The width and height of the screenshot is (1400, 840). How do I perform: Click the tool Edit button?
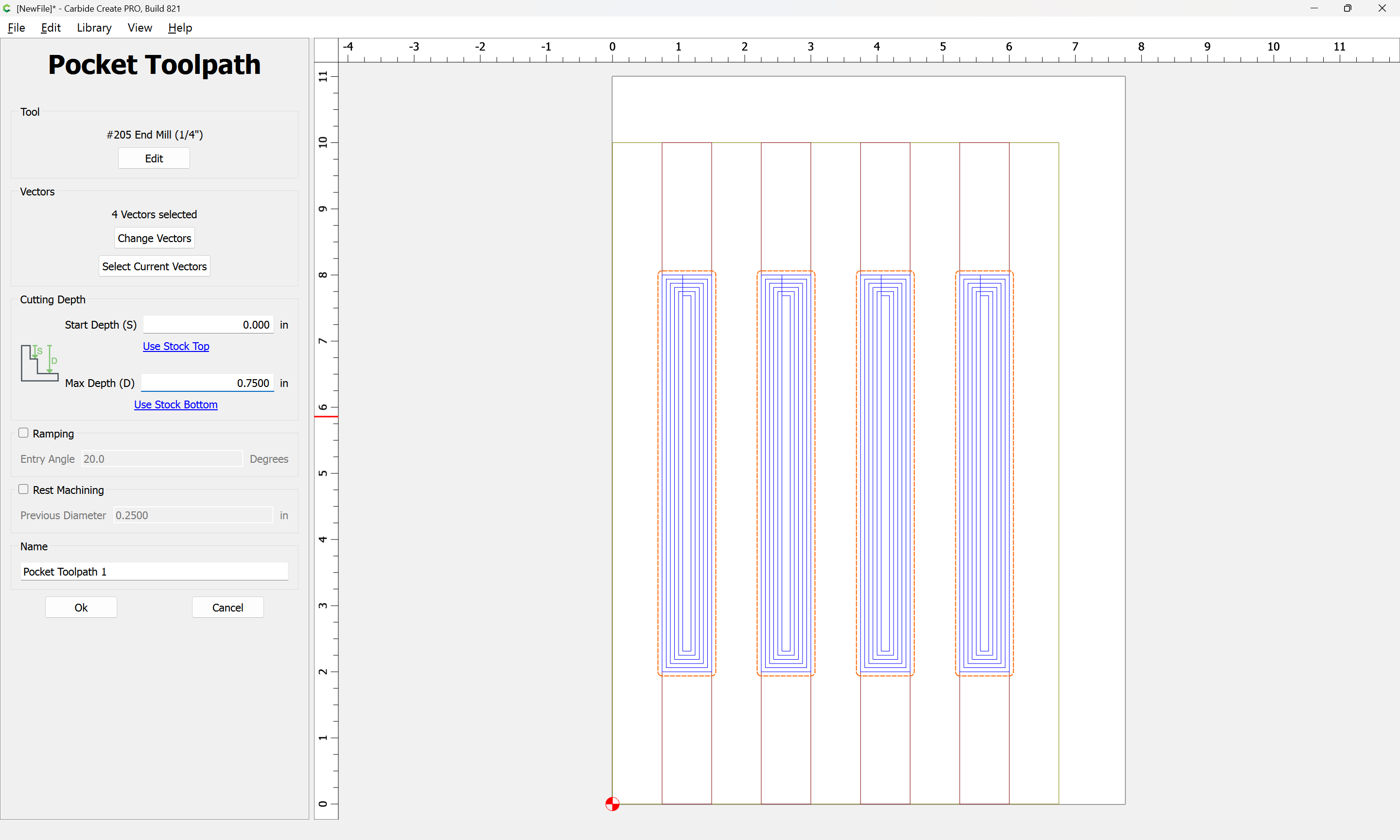[154, 158]
